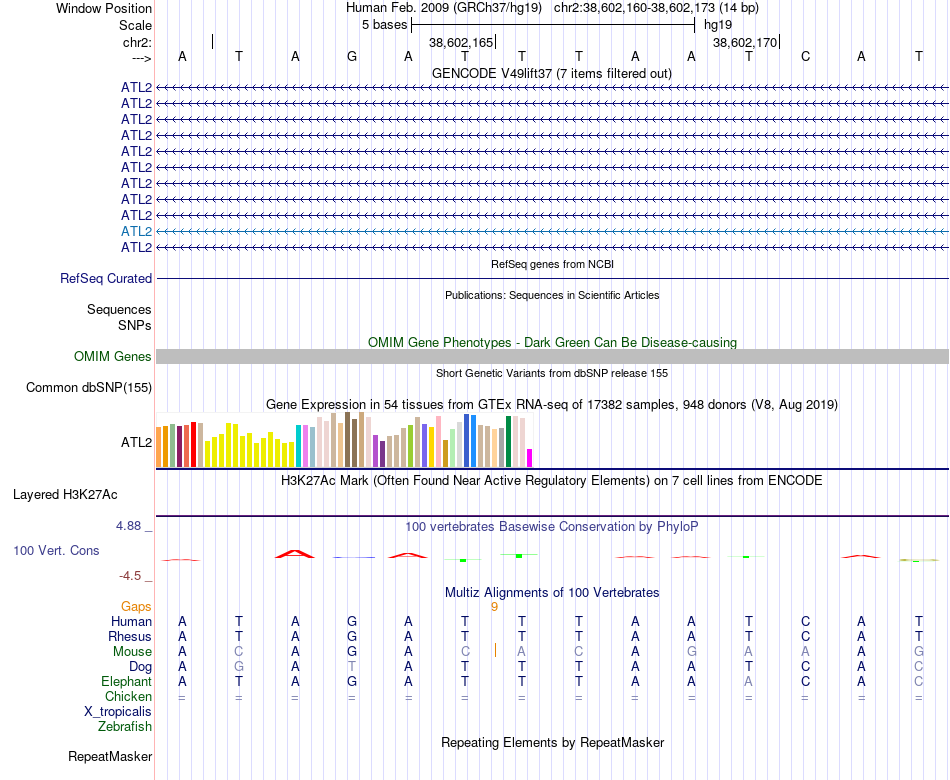The height and width of the screenshot is (780, 950).
Task: Click the G base in the sequence ruler
Action: coord(351,57)
